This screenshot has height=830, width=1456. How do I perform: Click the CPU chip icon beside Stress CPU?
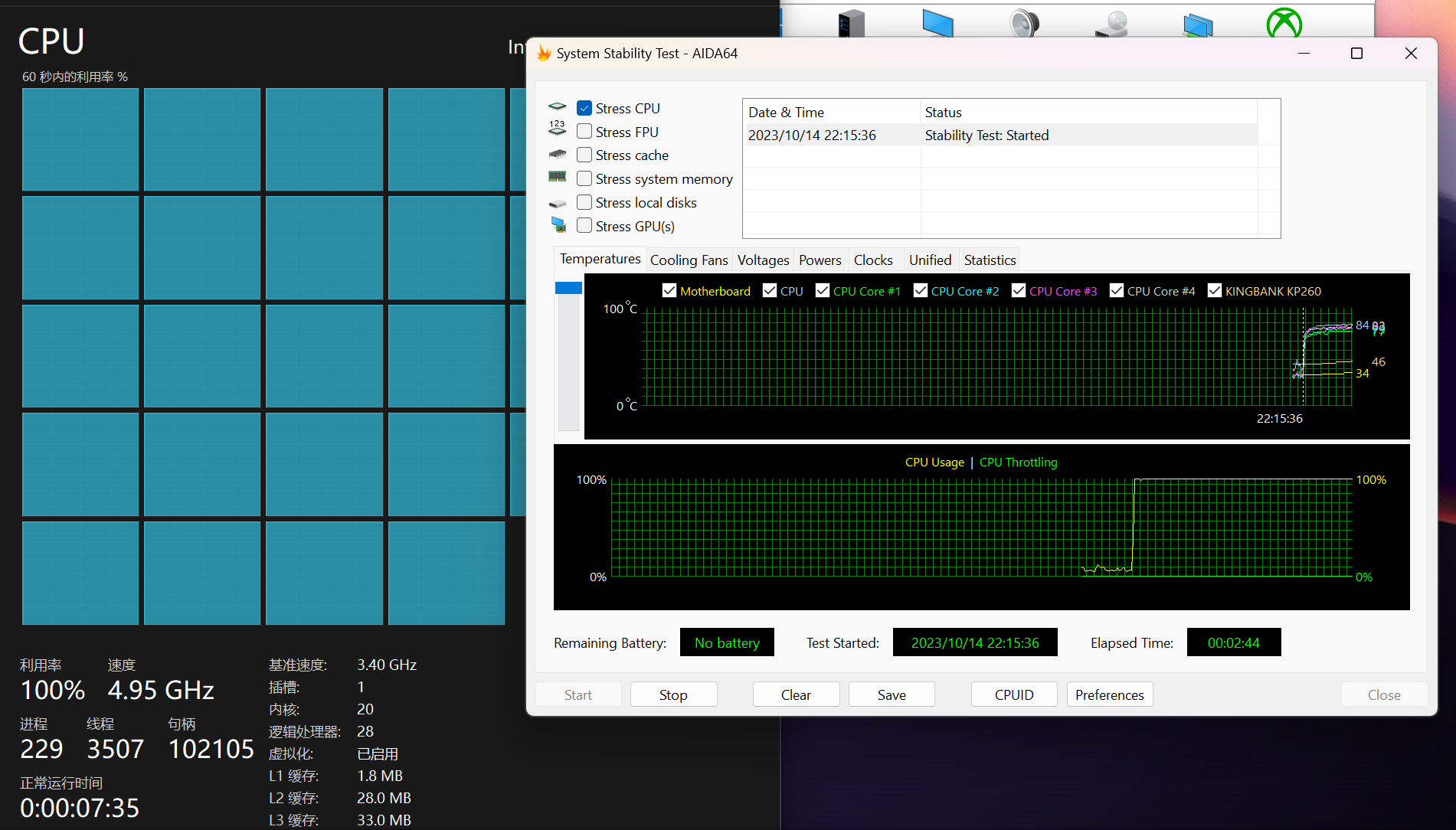point(557,107)
